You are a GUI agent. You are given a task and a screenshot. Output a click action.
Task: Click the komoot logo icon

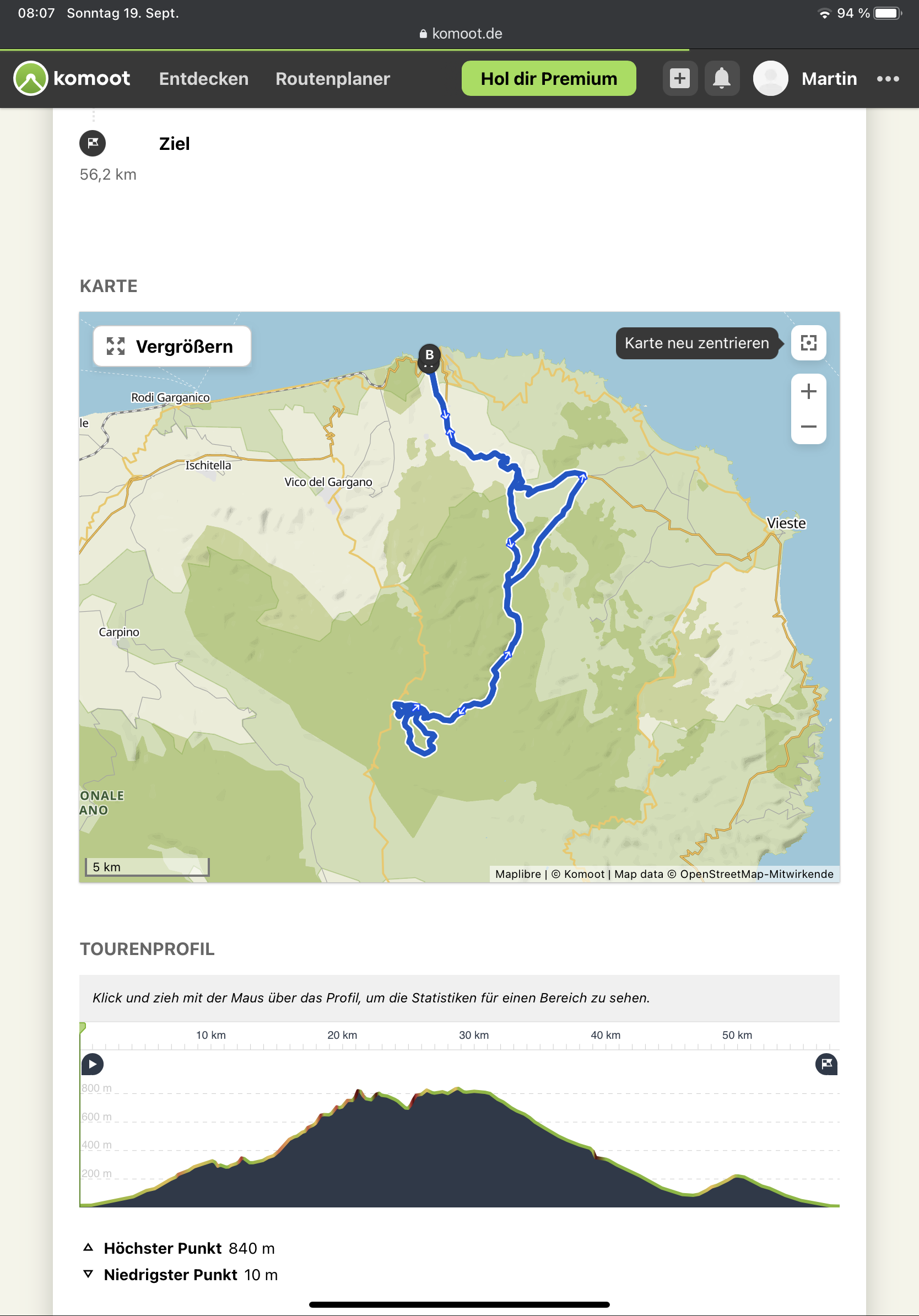[x=30, y=78]
